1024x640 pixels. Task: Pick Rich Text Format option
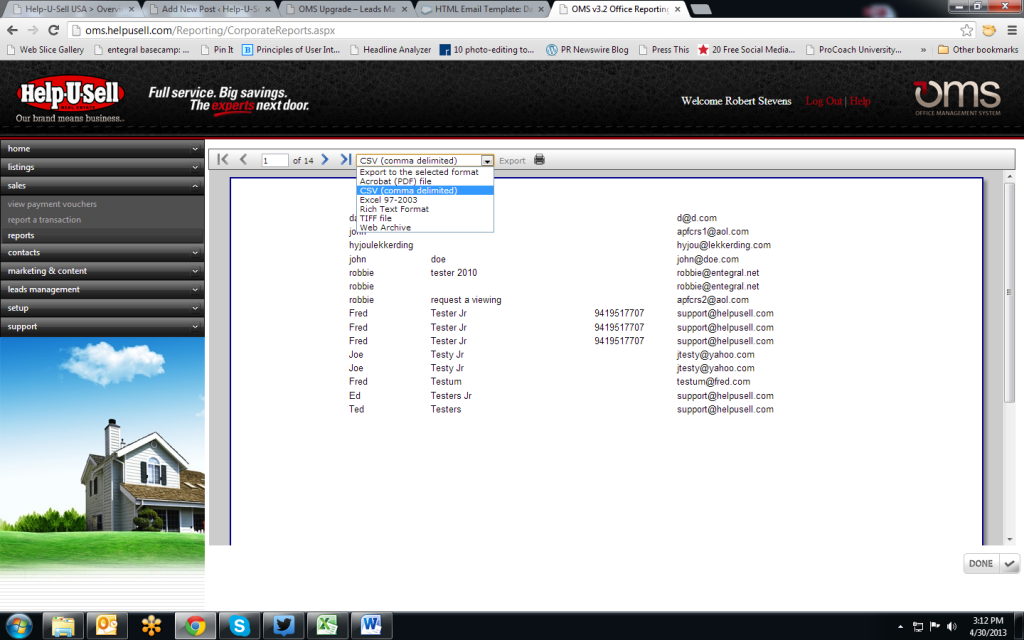point(393,209)
